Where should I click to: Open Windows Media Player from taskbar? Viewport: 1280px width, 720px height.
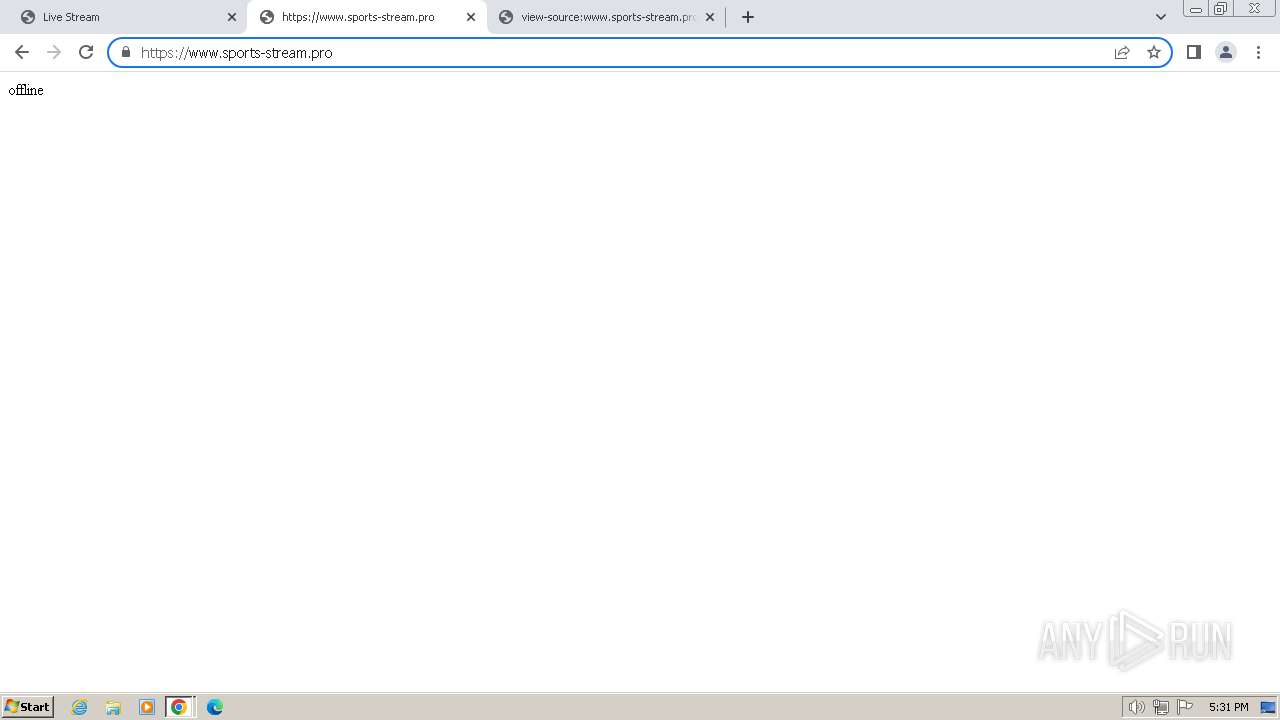coord(147,707)
